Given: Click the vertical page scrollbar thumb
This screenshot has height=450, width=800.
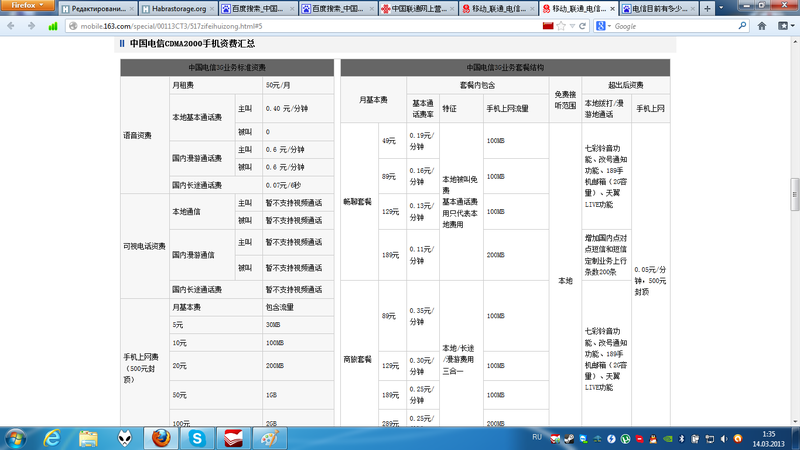Looking at the screenshot, I should [794, 194].
